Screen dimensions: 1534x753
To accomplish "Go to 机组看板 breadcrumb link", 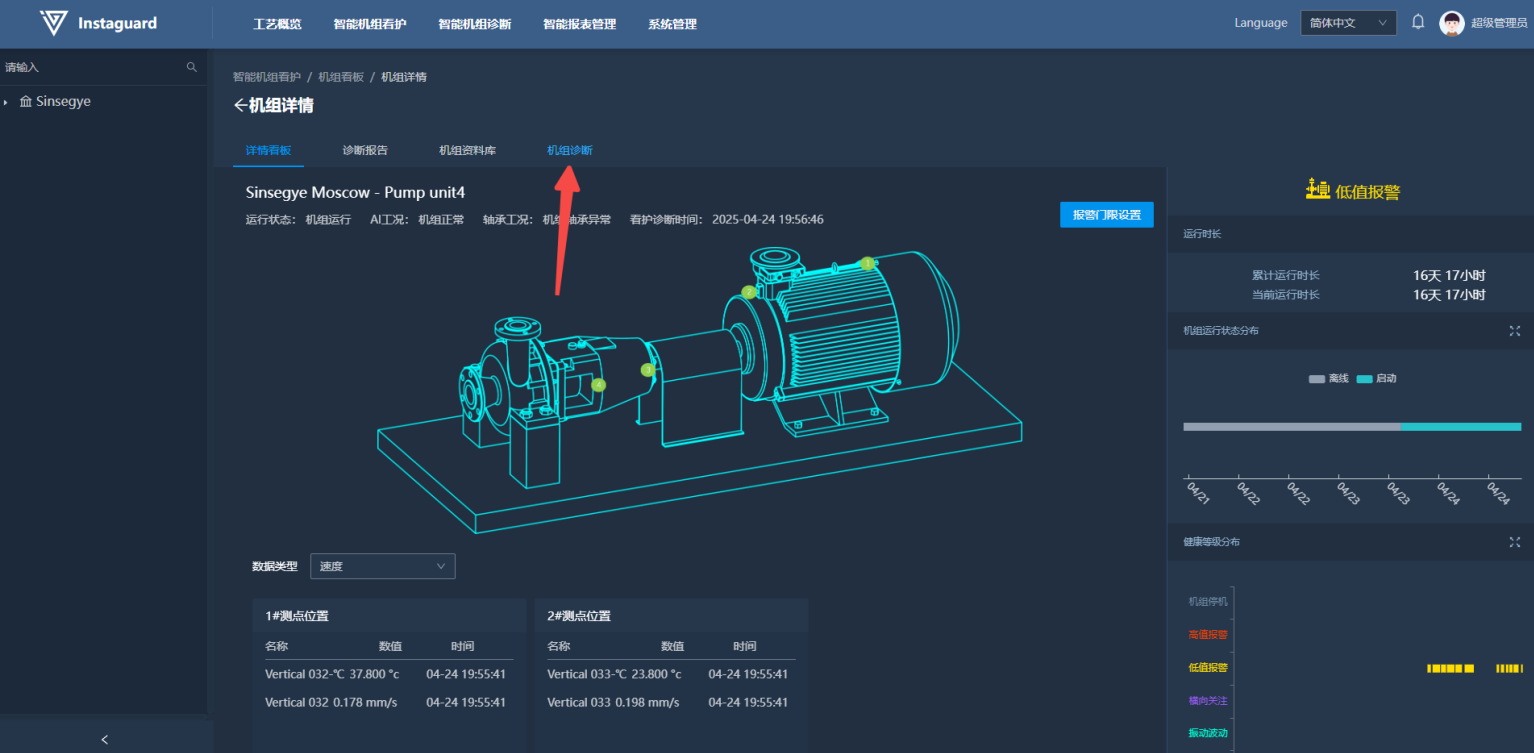I will 341,77.
